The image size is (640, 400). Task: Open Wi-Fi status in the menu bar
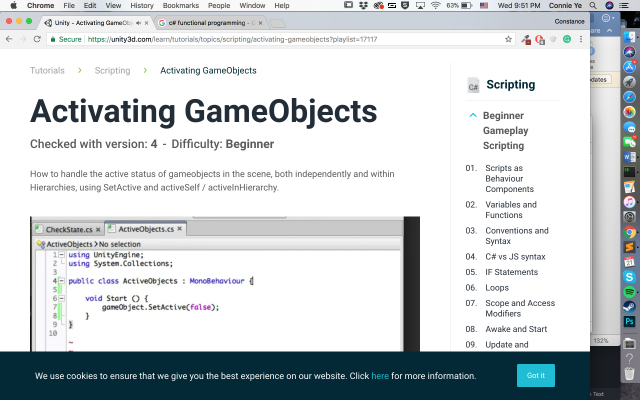coord(436,5)
